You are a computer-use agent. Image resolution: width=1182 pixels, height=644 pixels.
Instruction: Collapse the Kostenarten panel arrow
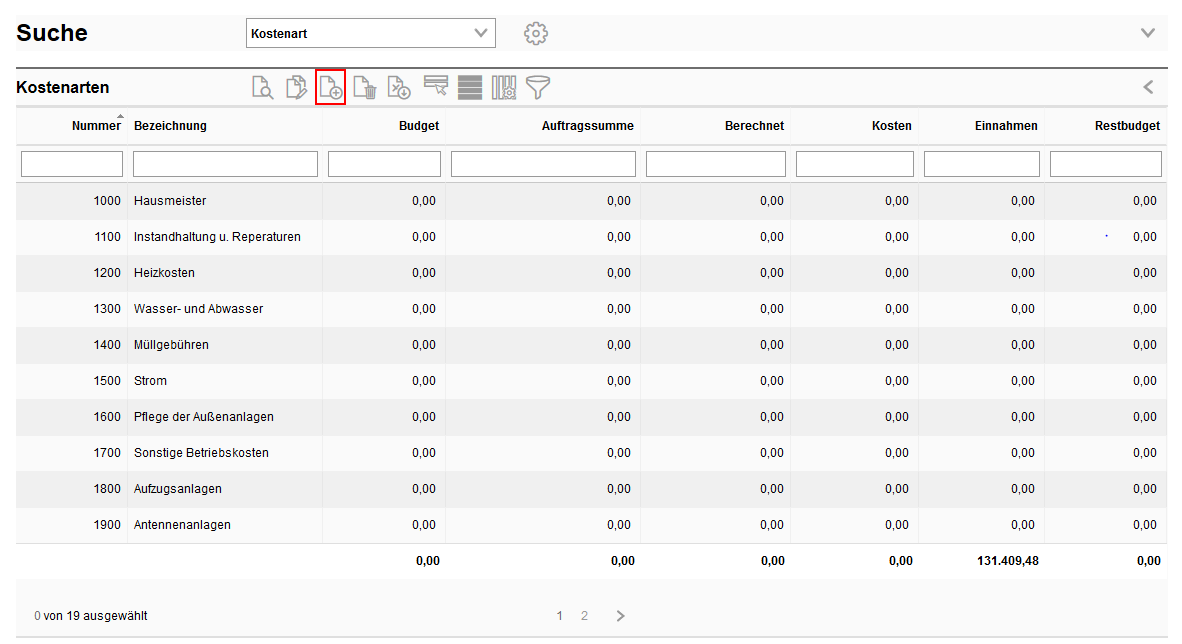pos(1148,87)
